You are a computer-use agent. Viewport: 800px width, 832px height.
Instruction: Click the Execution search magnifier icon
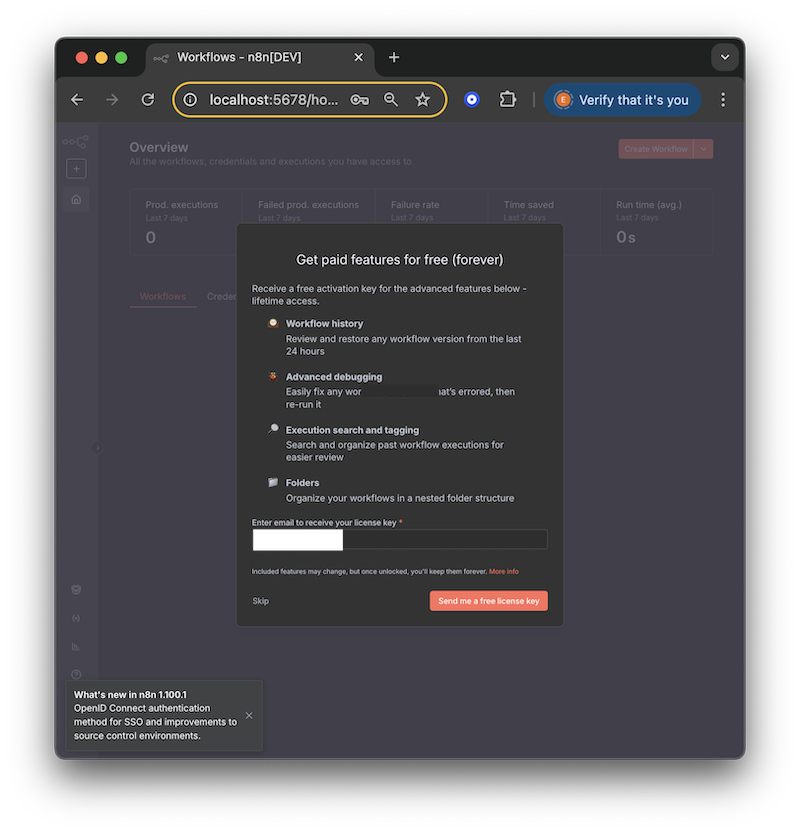(273, 429)
